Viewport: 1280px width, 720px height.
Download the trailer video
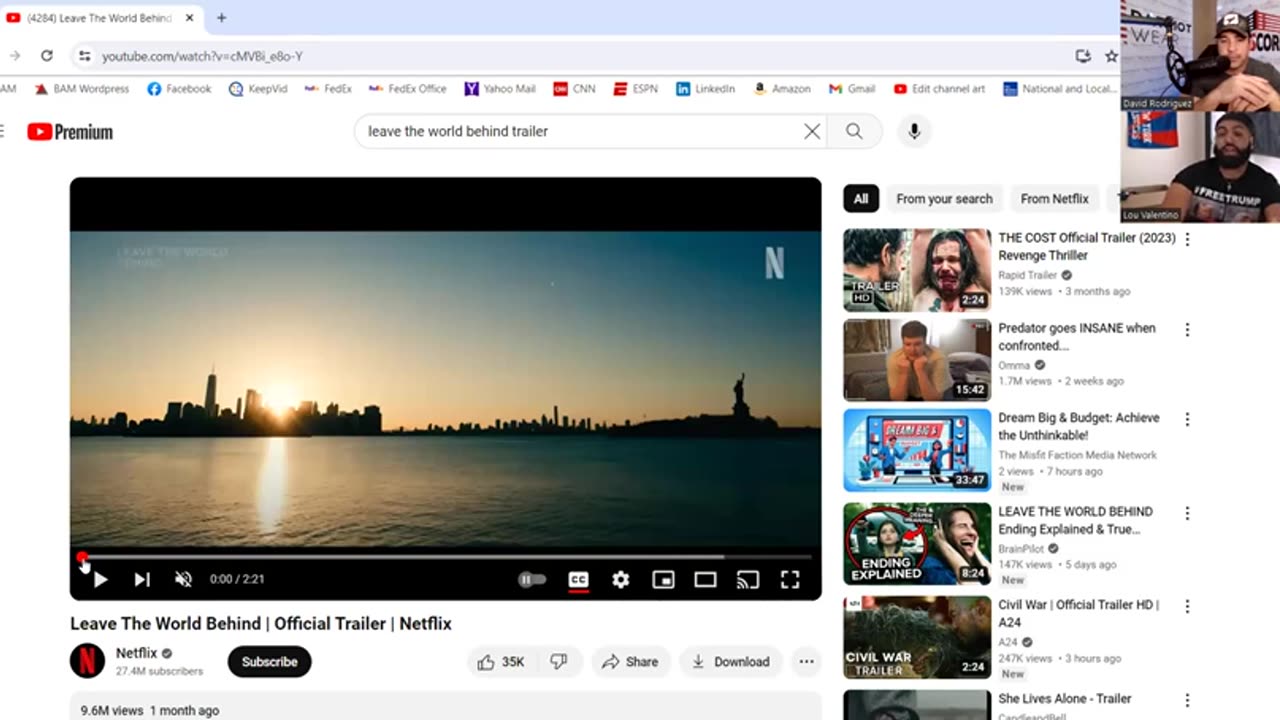(731, 662)
